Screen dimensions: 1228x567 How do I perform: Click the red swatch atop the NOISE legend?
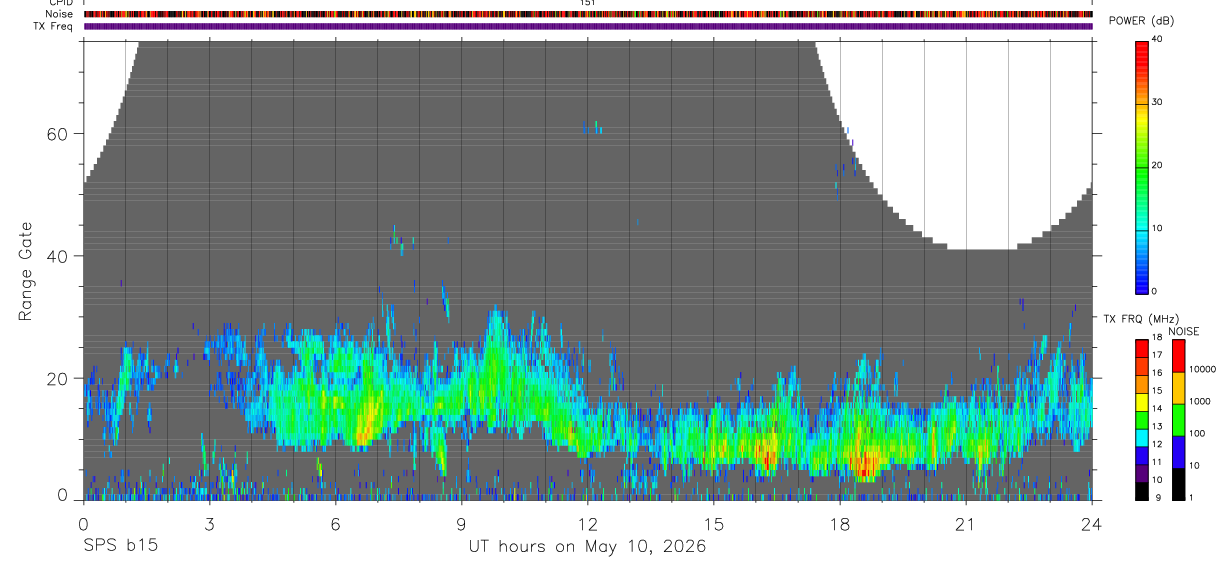(x=1179, y=356)
